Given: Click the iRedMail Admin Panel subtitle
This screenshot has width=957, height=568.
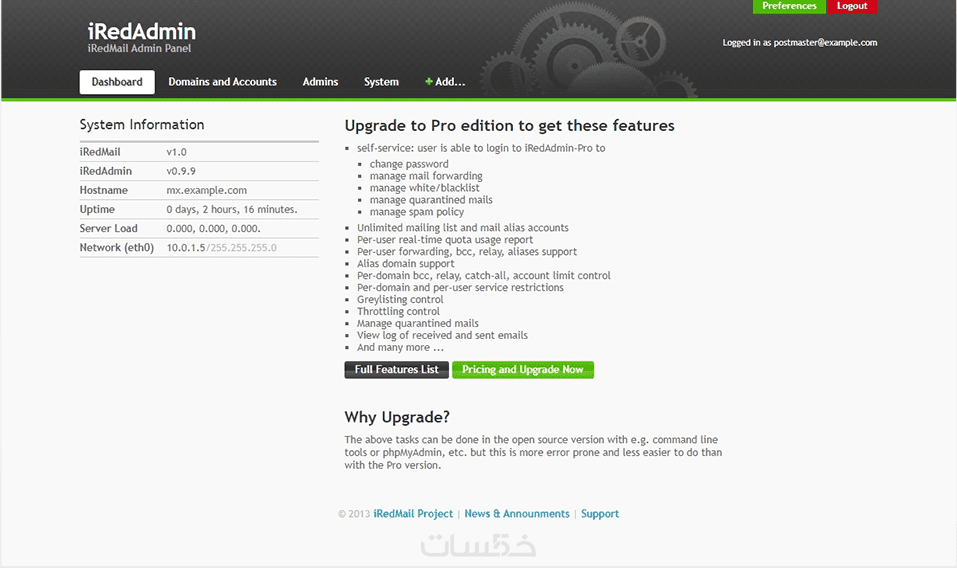Looking at the screenshot, I should (x=139, y=48).
